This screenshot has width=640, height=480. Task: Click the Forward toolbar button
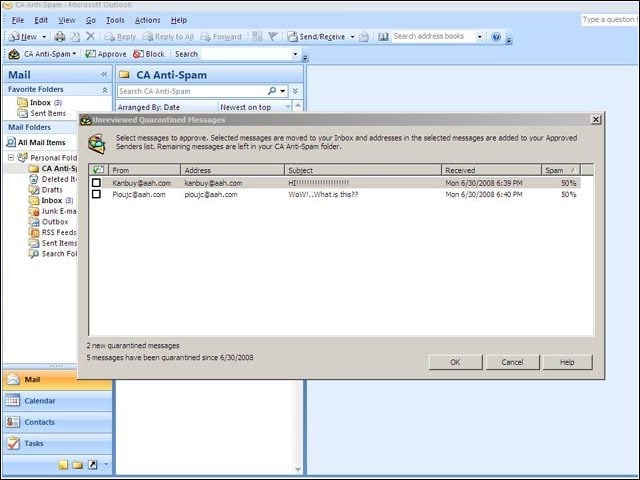point(221,37)
